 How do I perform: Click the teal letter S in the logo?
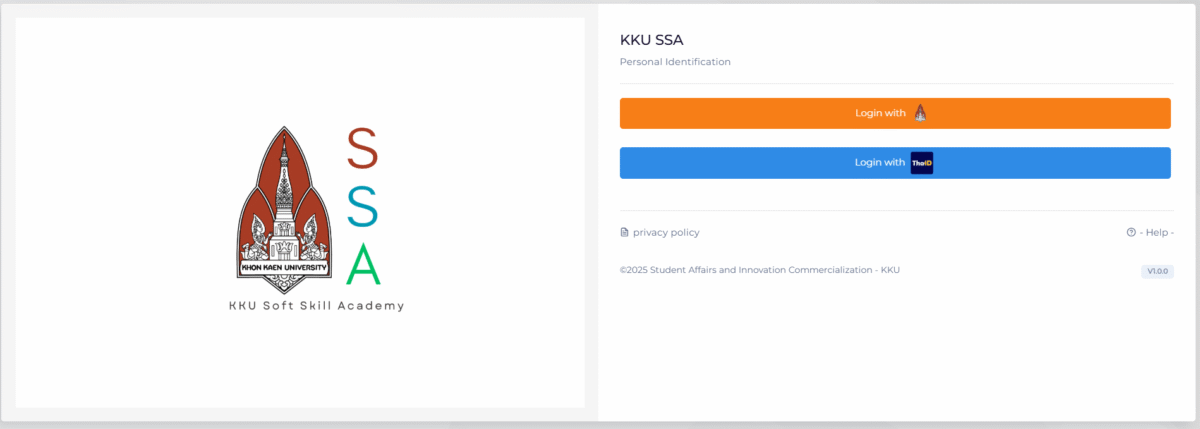tap(362, 208)
